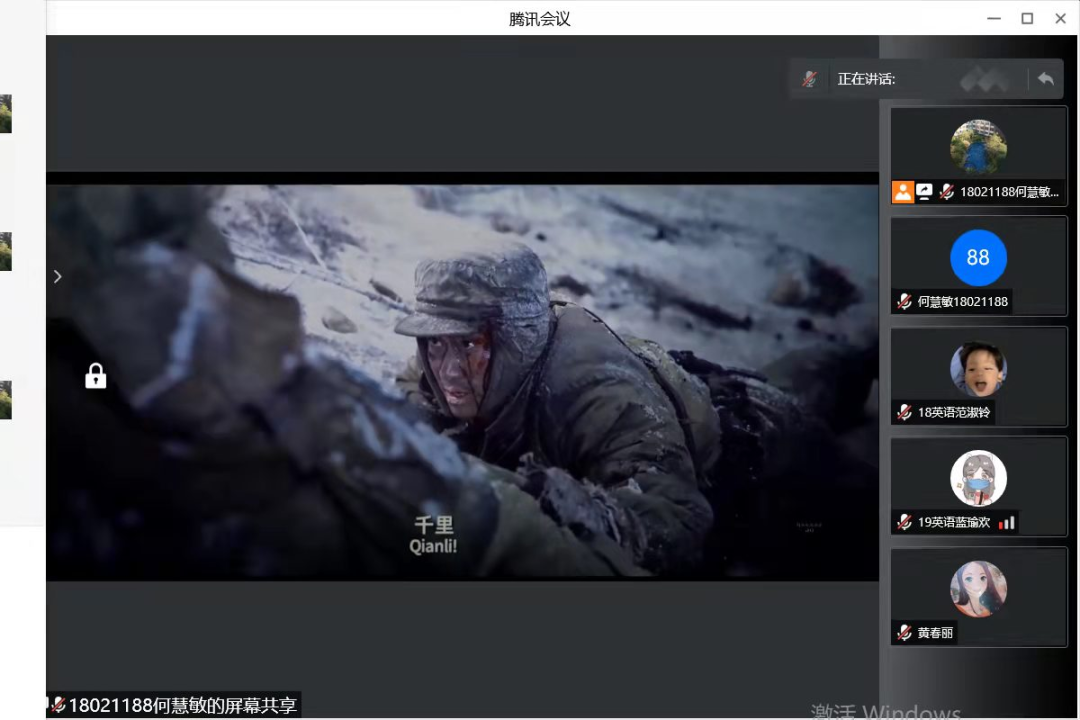Click the 正在讲话 speaking status label
Viewport: 1080px width, 720px height.
click(x=866, y=79)
